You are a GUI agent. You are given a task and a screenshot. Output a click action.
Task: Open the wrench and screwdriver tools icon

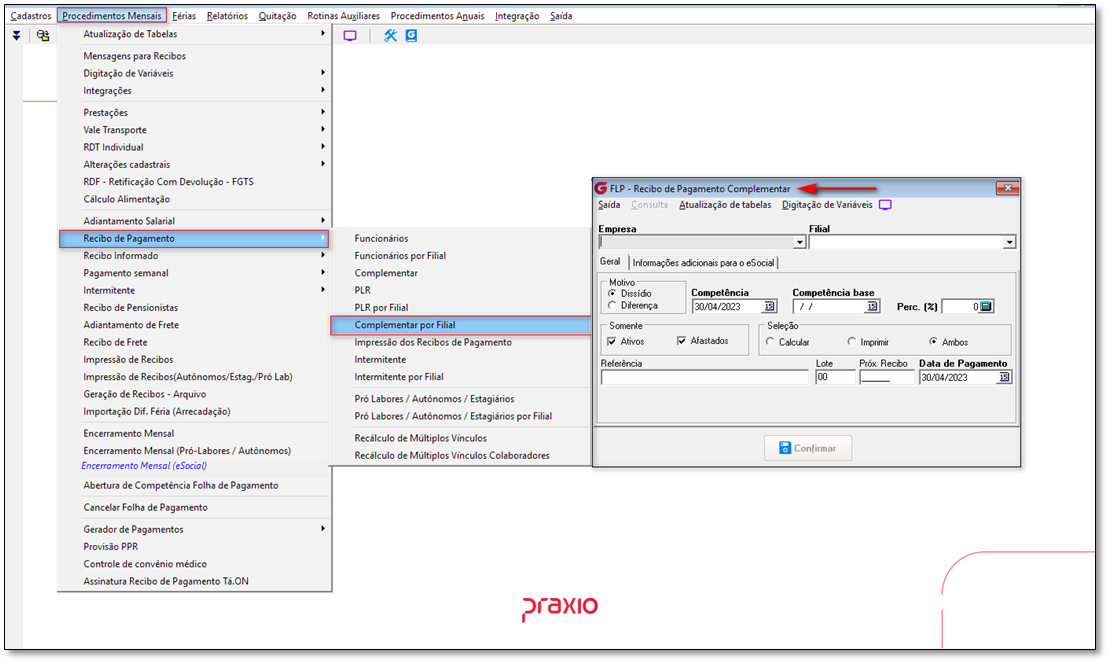pos(390,35)
